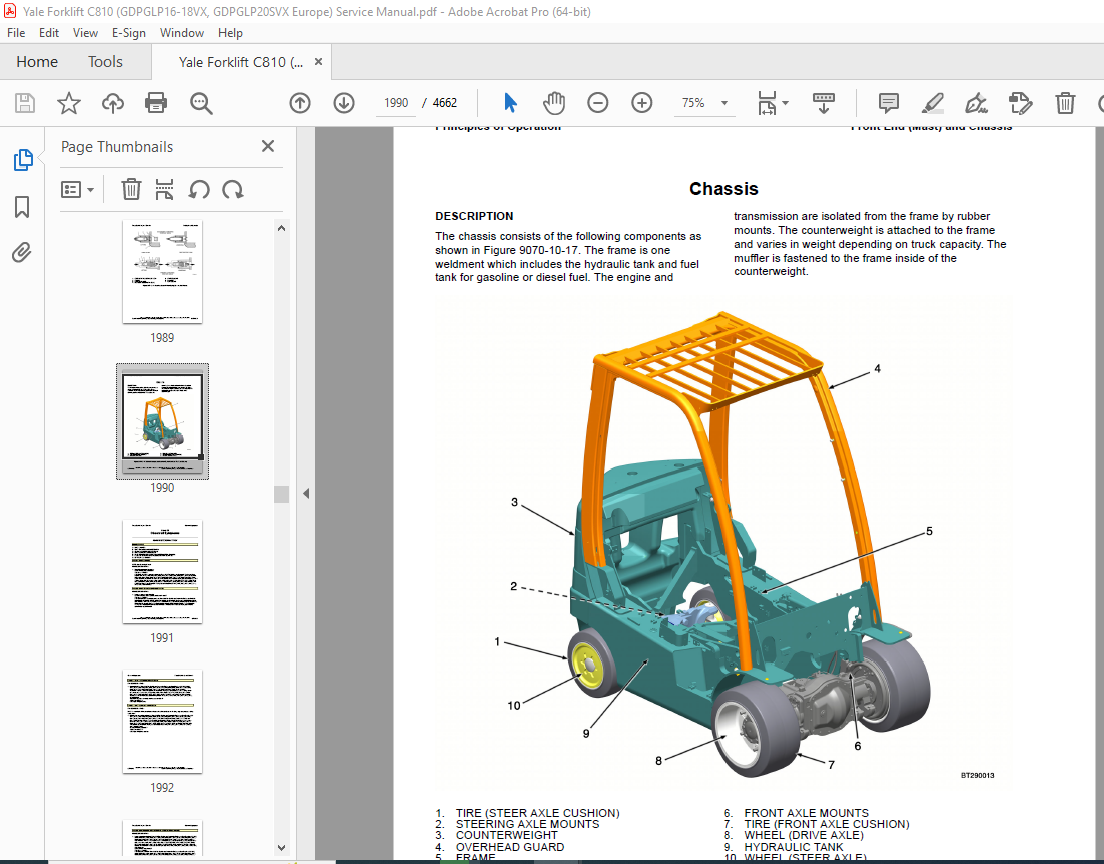Click the Page Thumbnails panel title
The image size is (1104, 864).
point(117,146)
